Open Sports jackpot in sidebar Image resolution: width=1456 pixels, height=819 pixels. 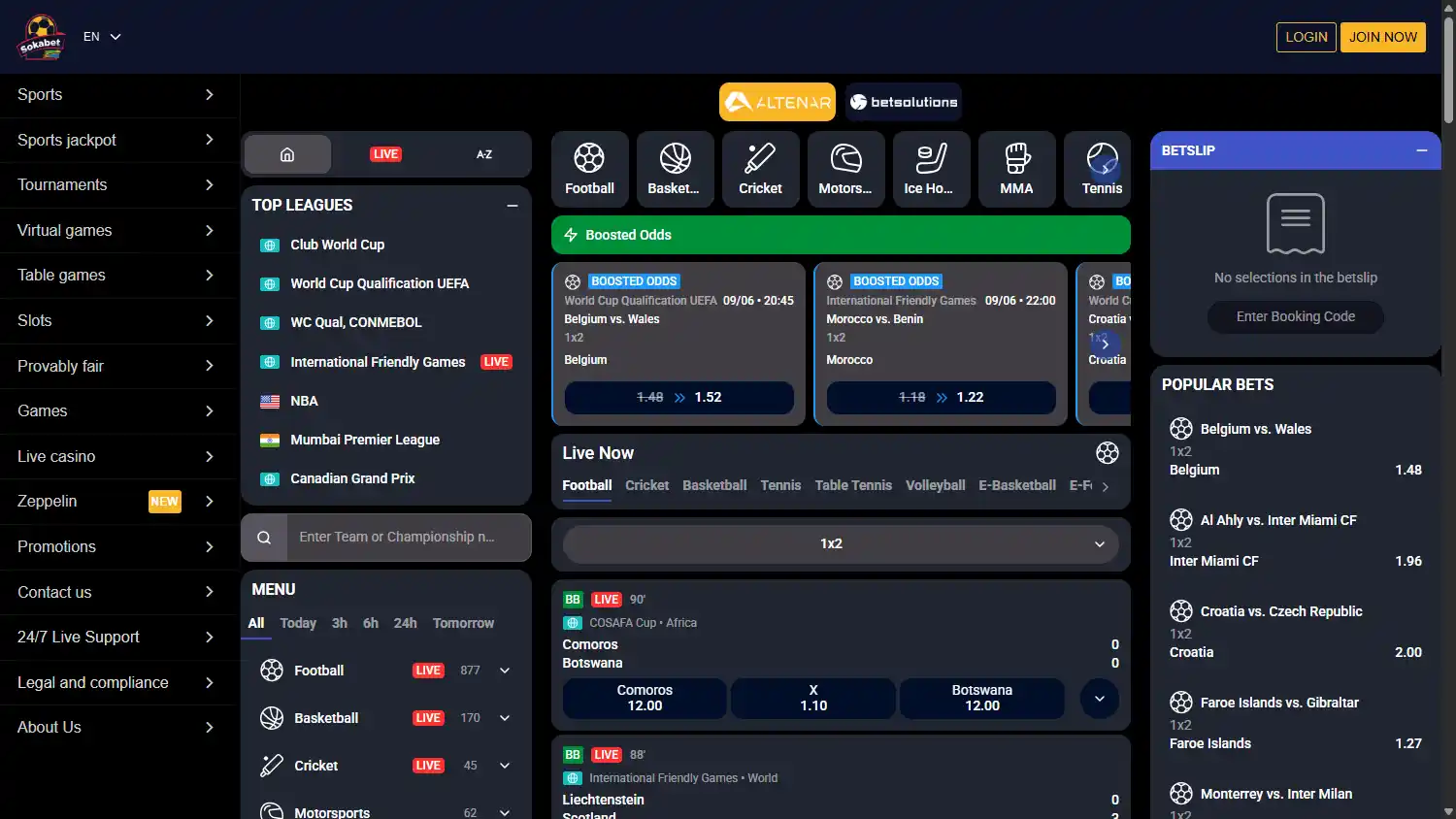click(x=118, y=140)
